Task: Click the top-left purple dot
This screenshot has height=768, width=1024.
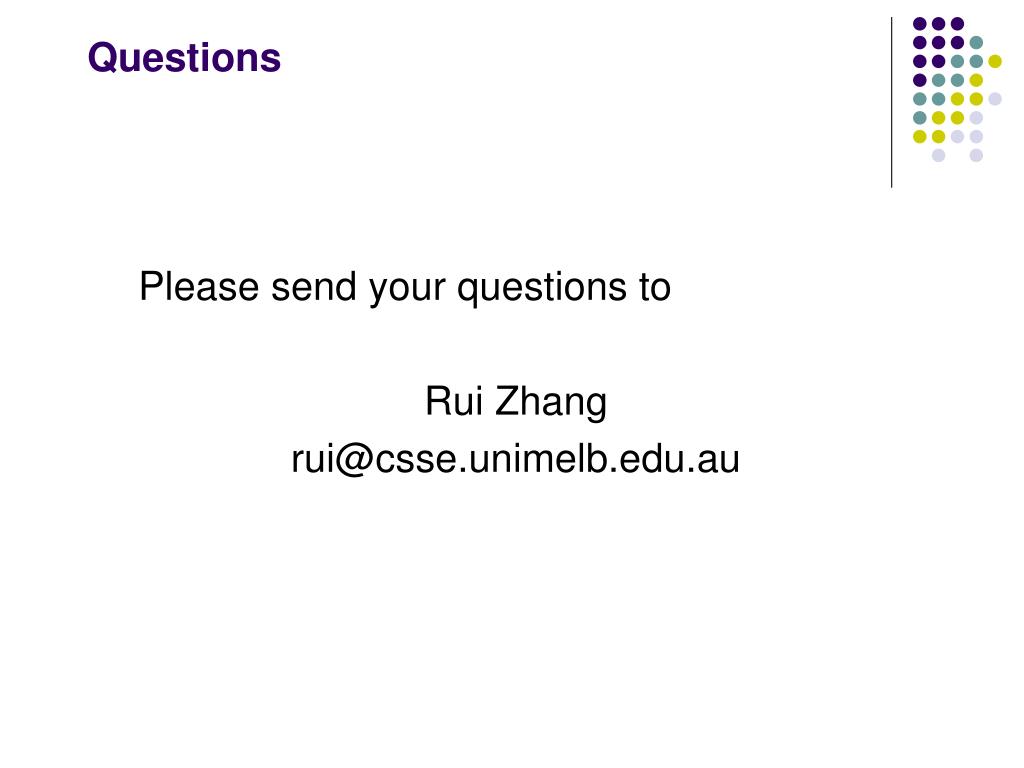Action: click(x=919, y=24)
